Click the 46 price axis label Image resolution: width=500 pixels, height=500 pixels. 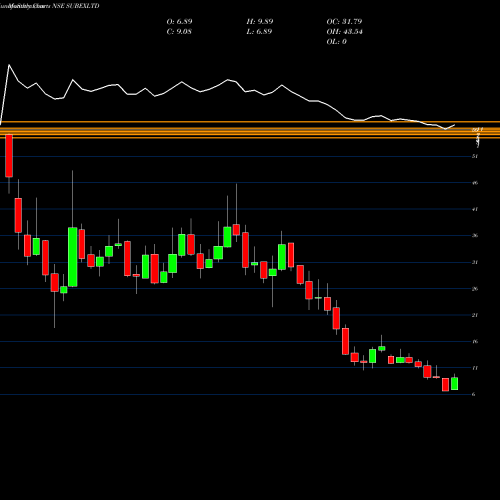click(x=475, y=183)
